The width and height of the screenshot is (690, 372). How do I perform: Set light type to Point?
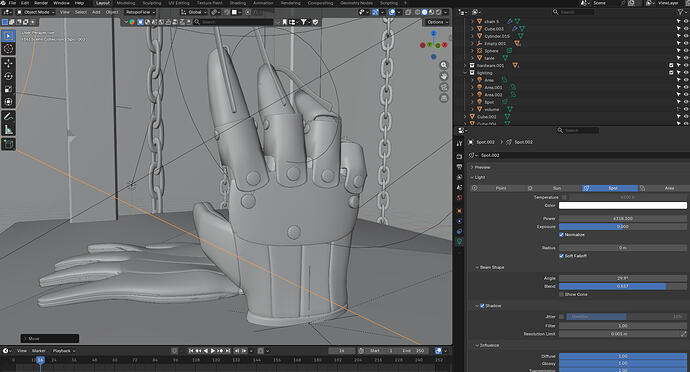(x=498, y=188)
